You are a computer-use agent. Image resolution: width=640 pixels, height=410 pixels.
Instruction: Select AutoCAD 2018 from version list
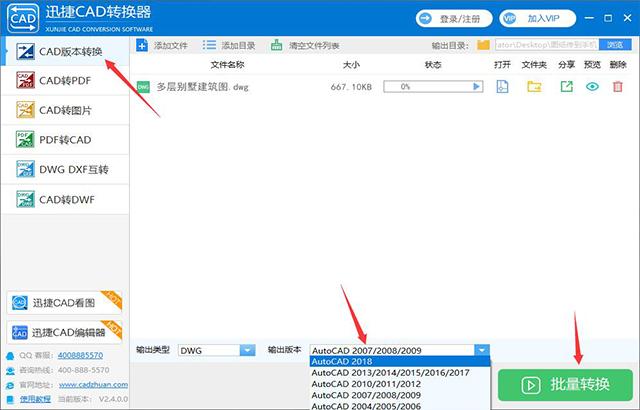tap(400, 361)
